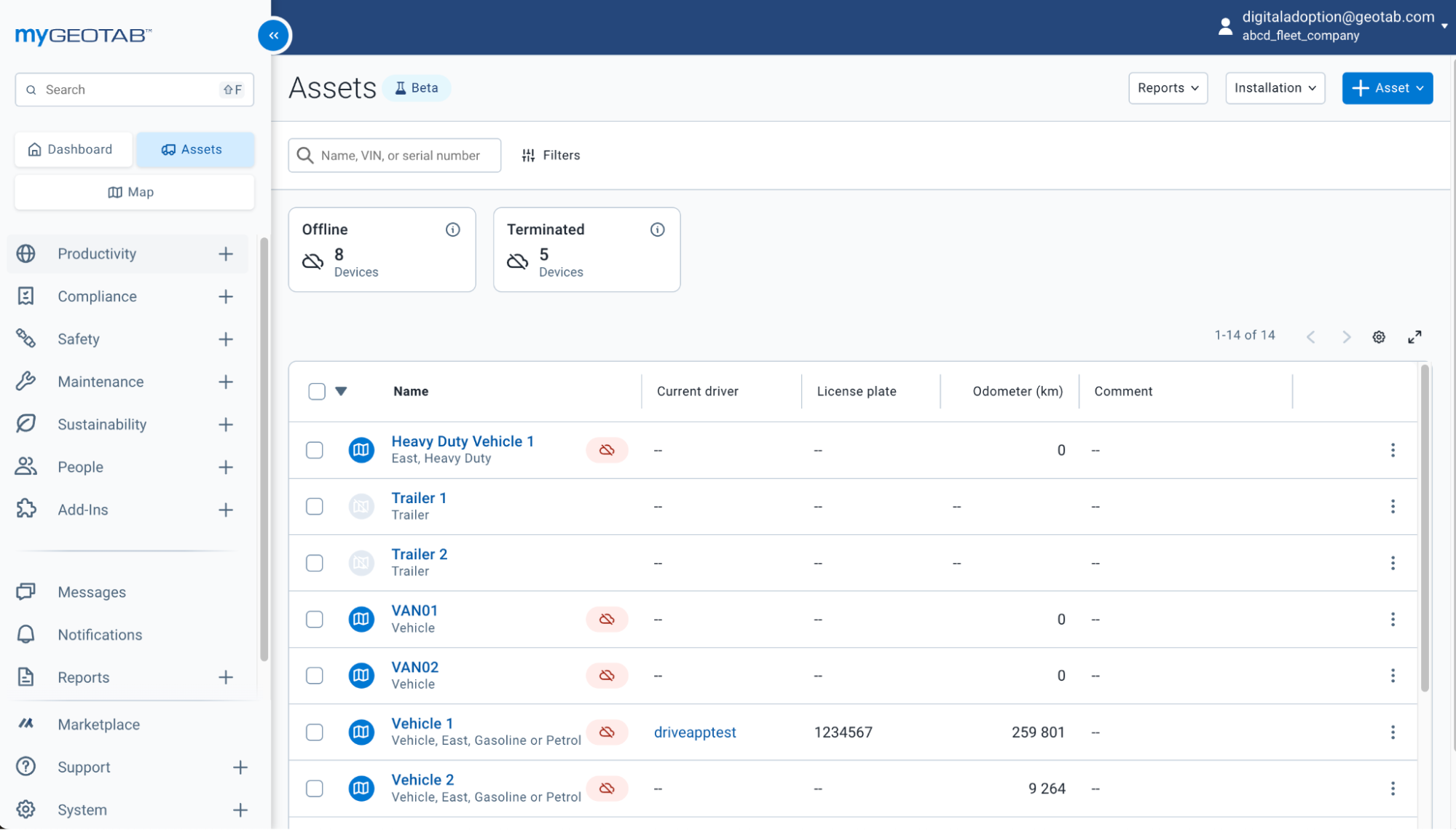This screenshot has height=830, width=1456.
Task: Click the myGEOTAB logo icon
Action: pos(83,35)
